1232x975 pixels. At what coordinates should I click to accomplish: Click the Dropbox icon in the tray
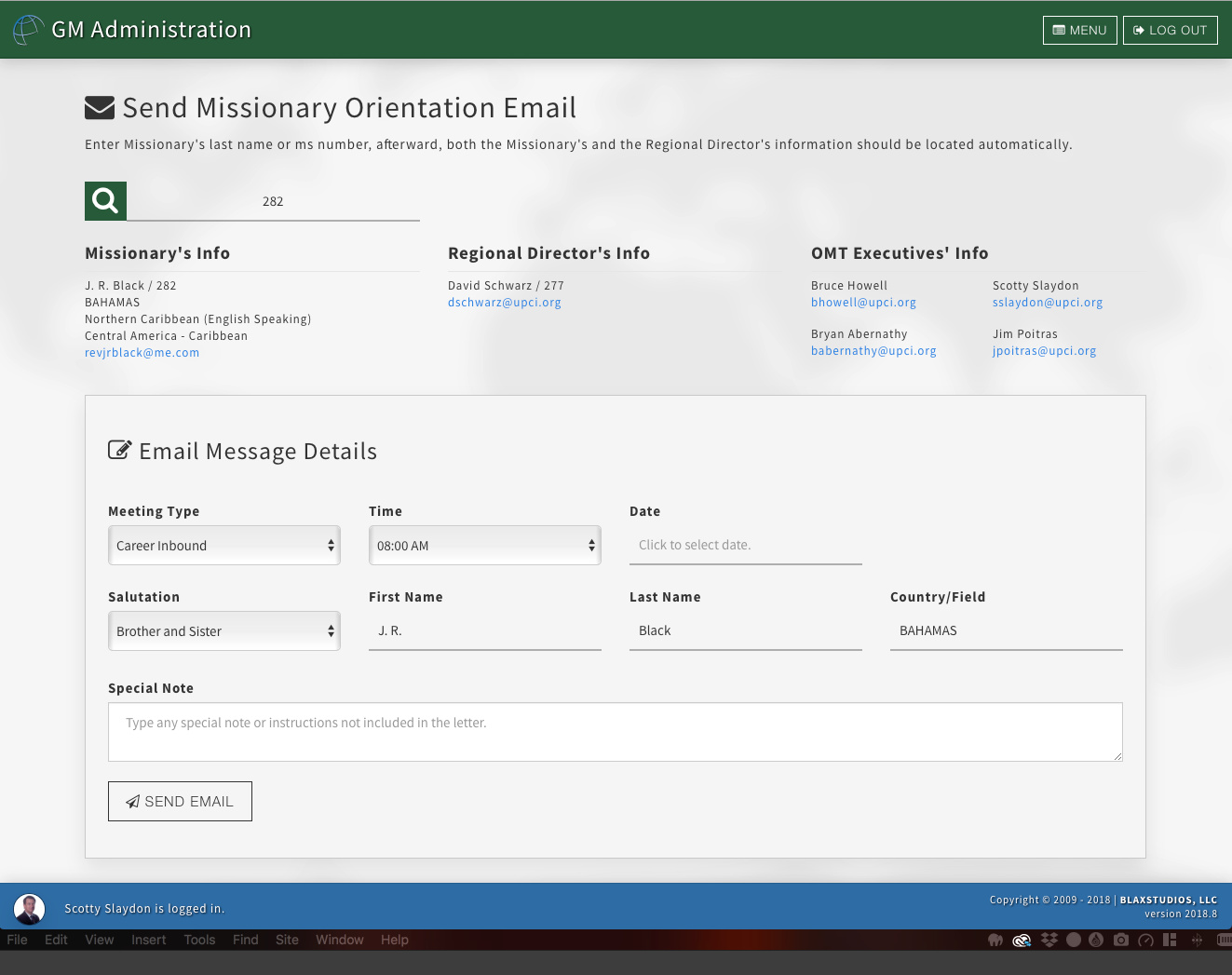(1049, 940)
